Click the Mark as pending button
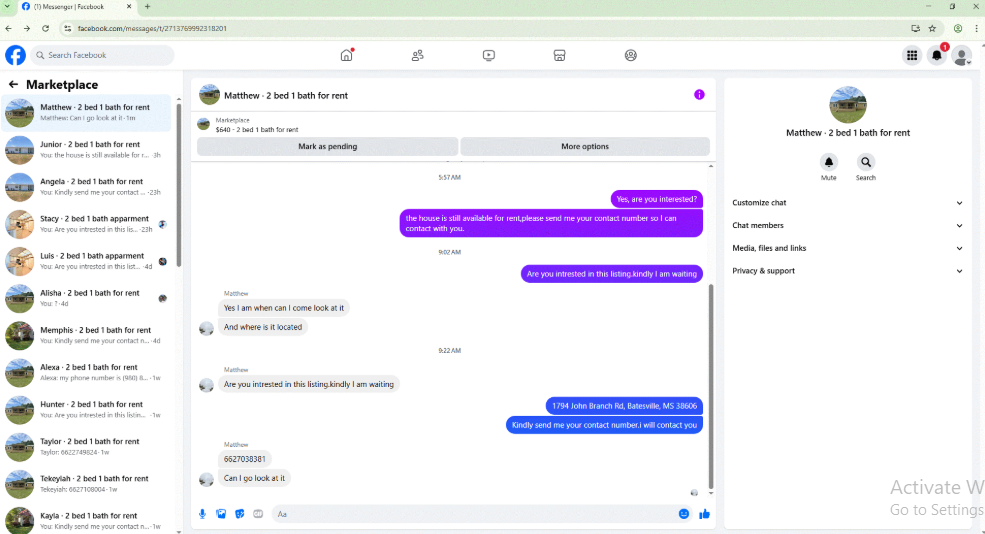 tap(327, 146)
